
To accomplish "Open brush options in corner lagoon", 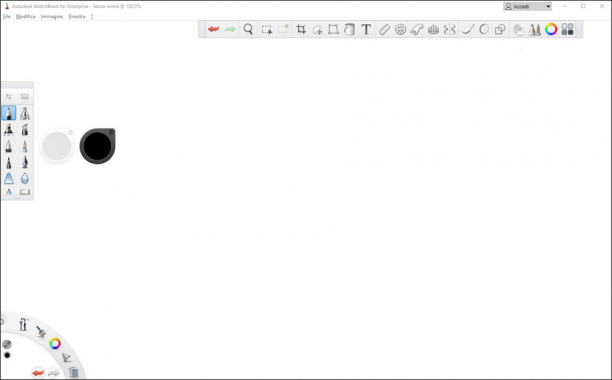I will (41, 332).
